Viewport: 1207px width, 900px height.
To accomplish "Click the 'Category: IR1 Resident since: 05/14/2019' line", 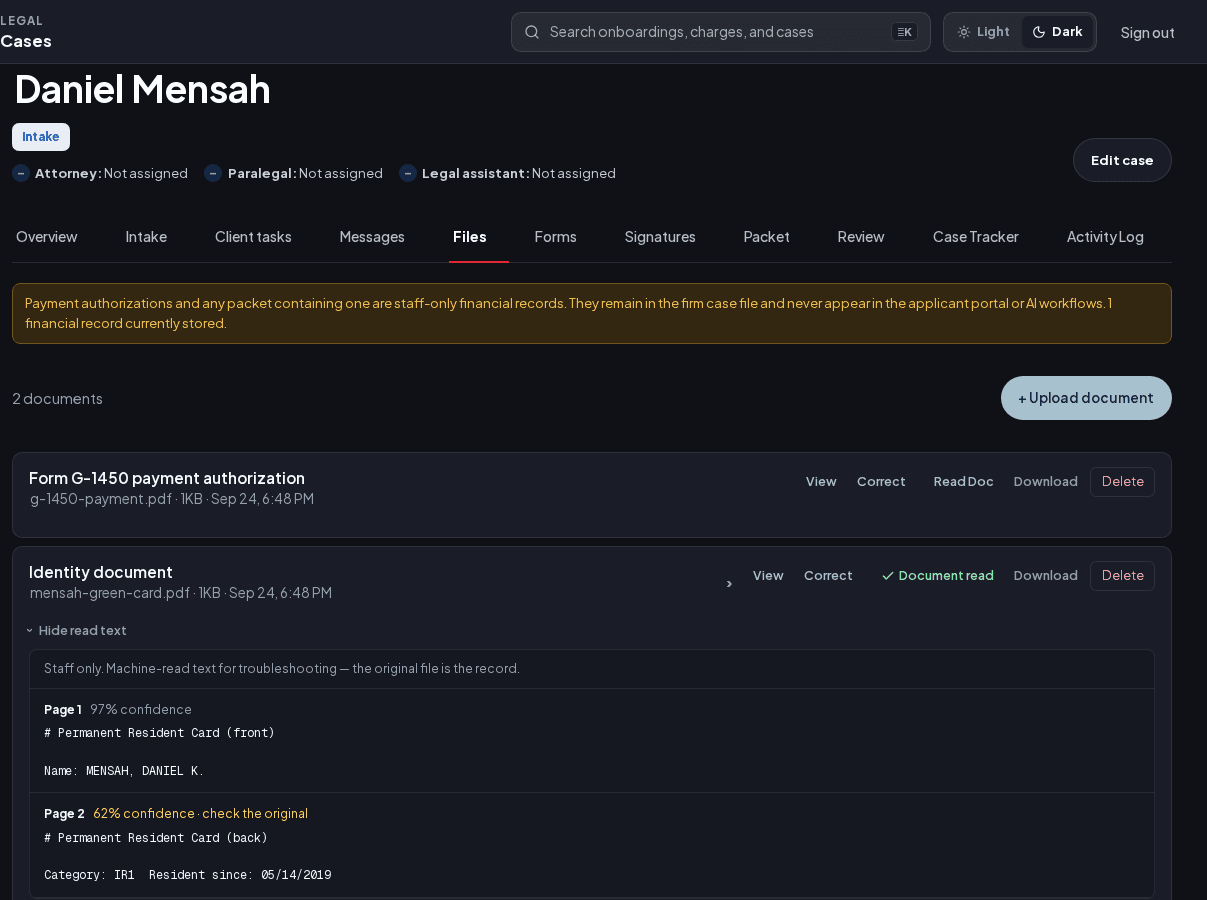I will tap(187, 875).
